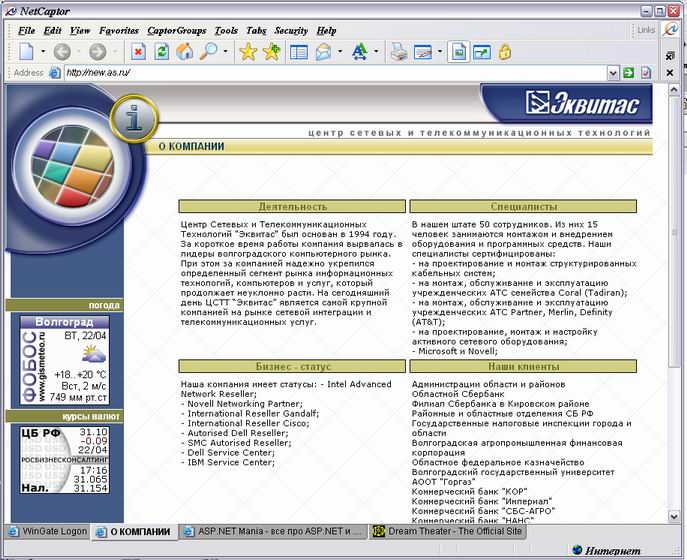The width and height of the screenshot is (687, 560).
Task: Open Mail with the envelope icon
Action: (x=324, y=52)
